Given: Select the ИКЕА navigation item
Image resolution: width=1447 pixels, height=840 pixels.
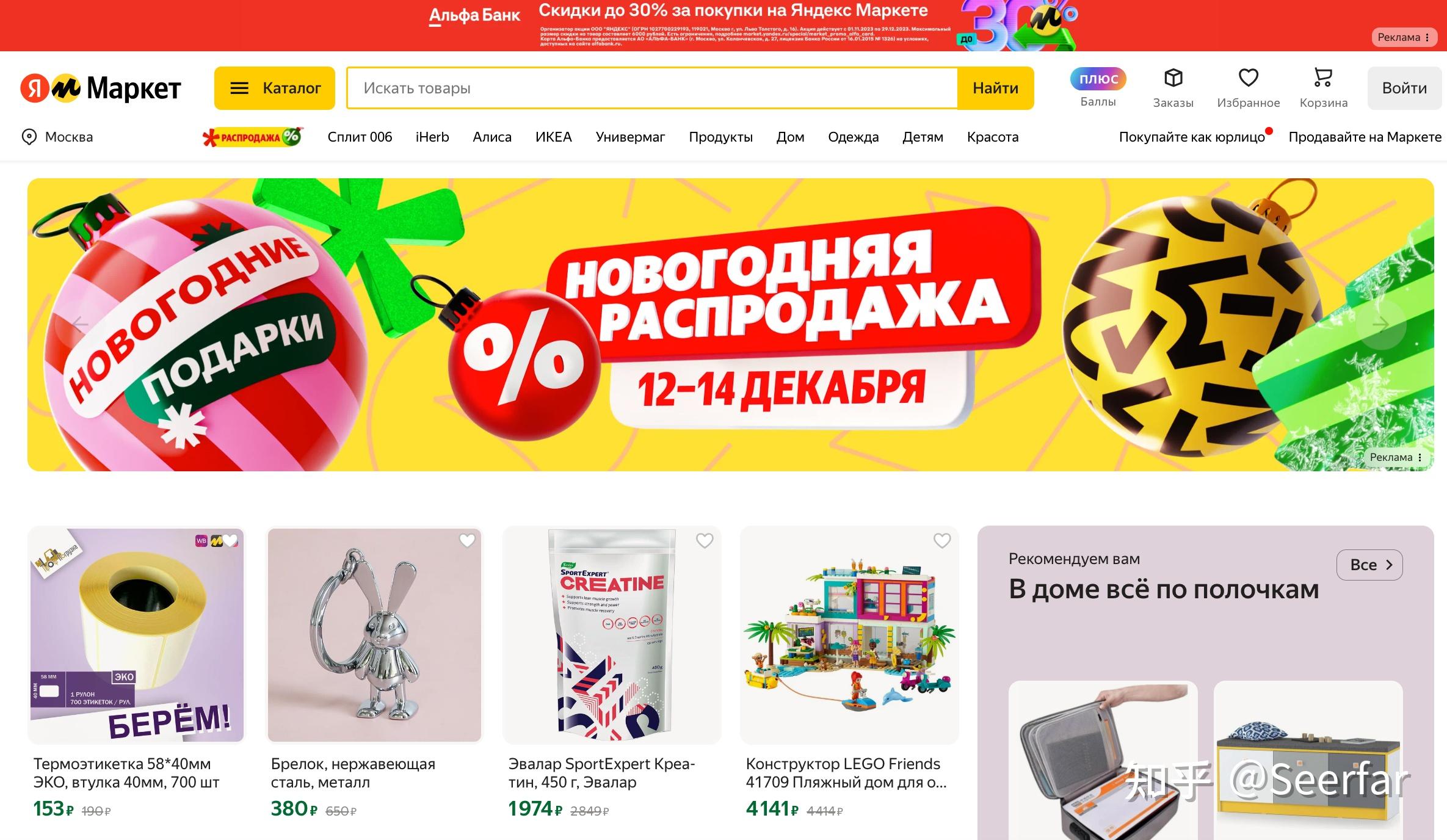Looking at the screenshot, I should [x=553, y=137].
